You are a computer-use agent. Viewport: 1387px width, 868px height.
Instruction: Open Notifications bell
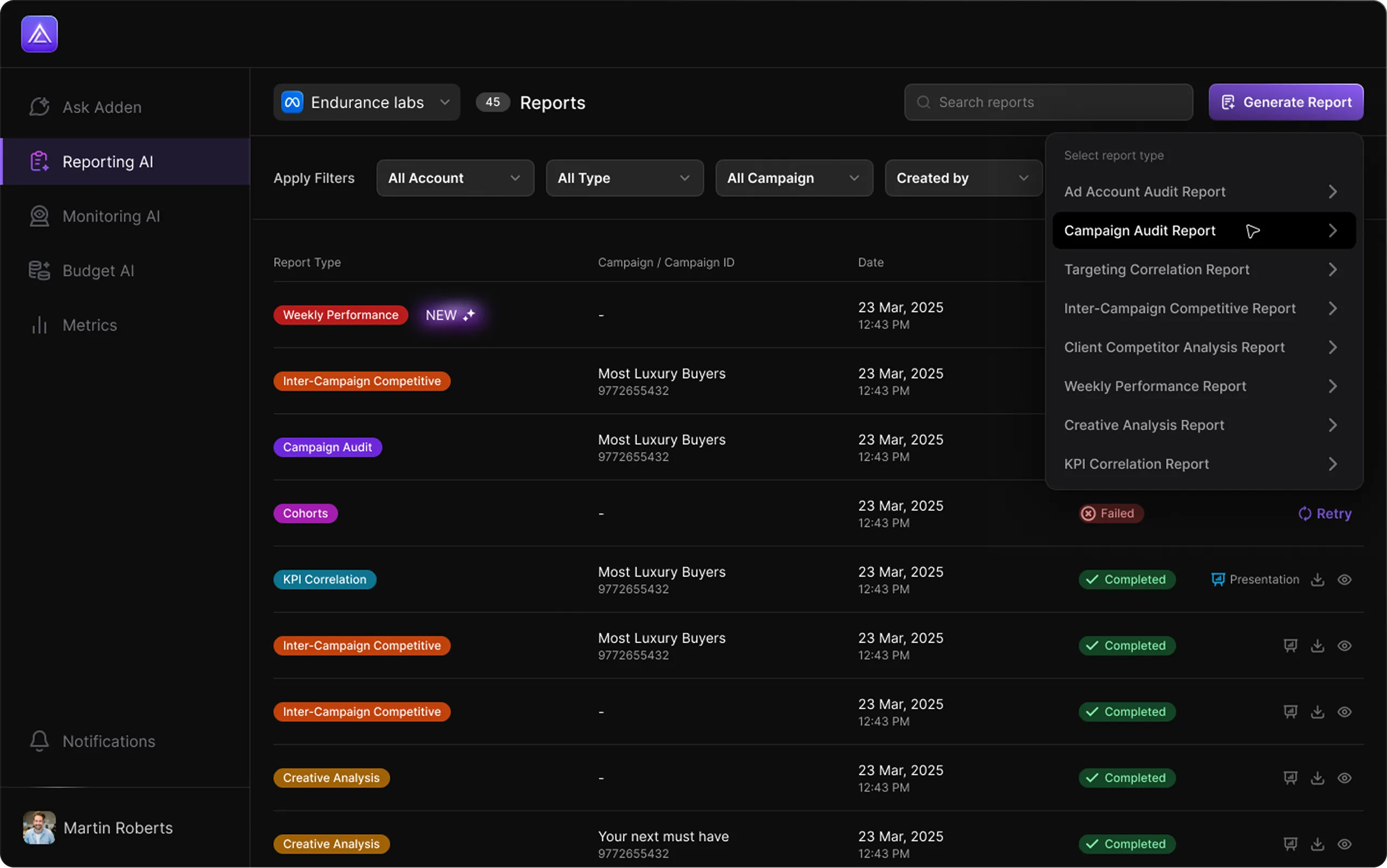click(x=39, y=741)
